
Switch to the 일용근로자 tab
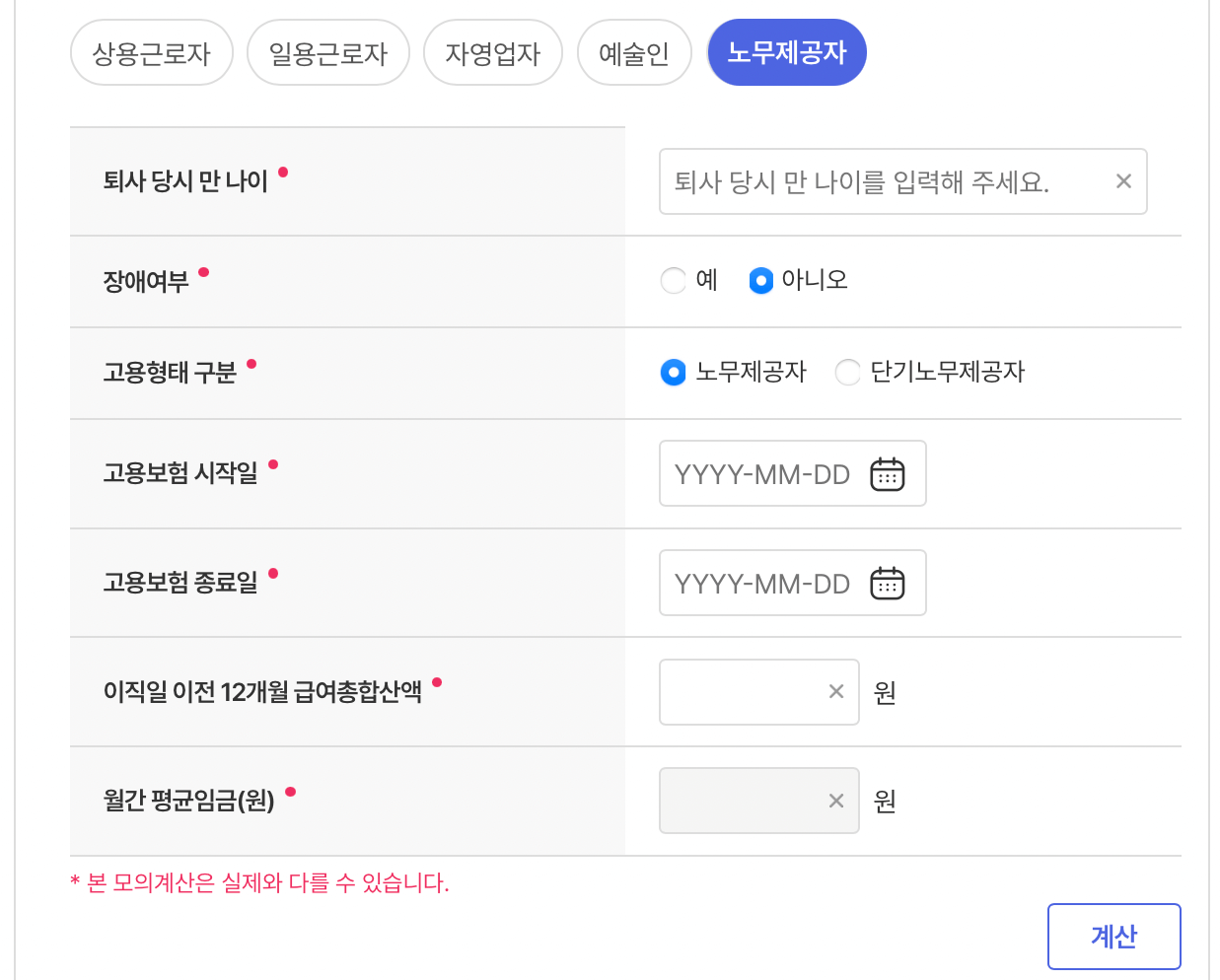pos(327,52)
